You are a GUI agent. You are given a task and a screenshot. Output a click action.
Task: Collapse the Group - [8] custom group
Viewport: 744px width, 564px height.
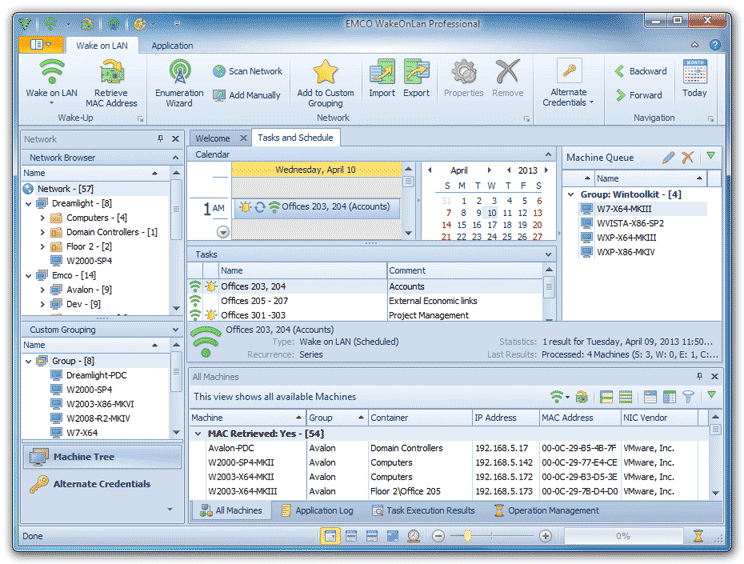[28, 361]
